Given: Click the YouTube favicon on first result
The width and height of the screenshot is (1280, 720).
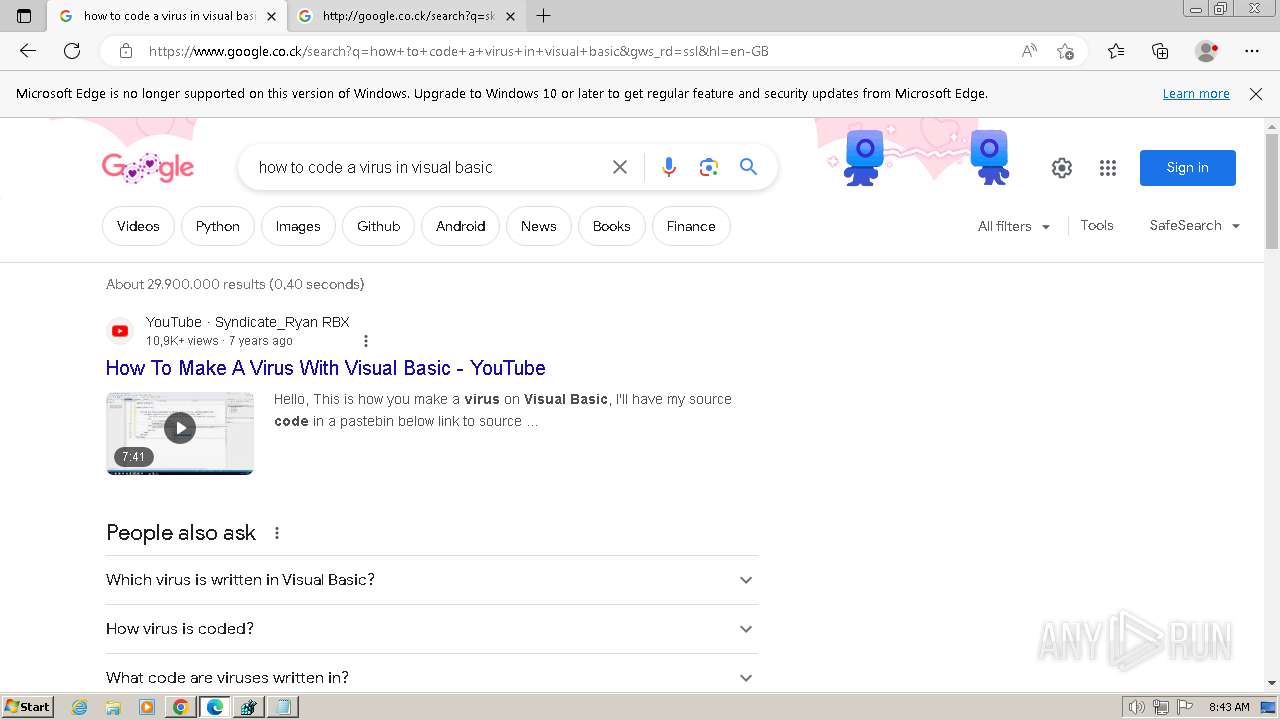Looking at the screenshot, I should tap(120, 331).
